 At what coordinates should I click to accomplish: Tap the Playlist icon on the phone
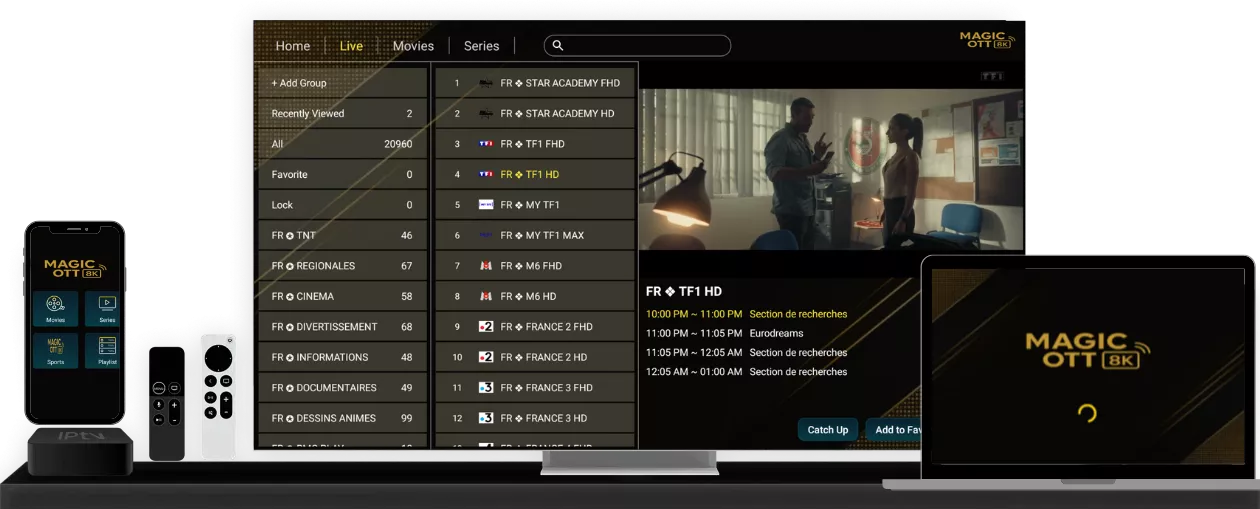pyautogui.click(x=107, y=347)
